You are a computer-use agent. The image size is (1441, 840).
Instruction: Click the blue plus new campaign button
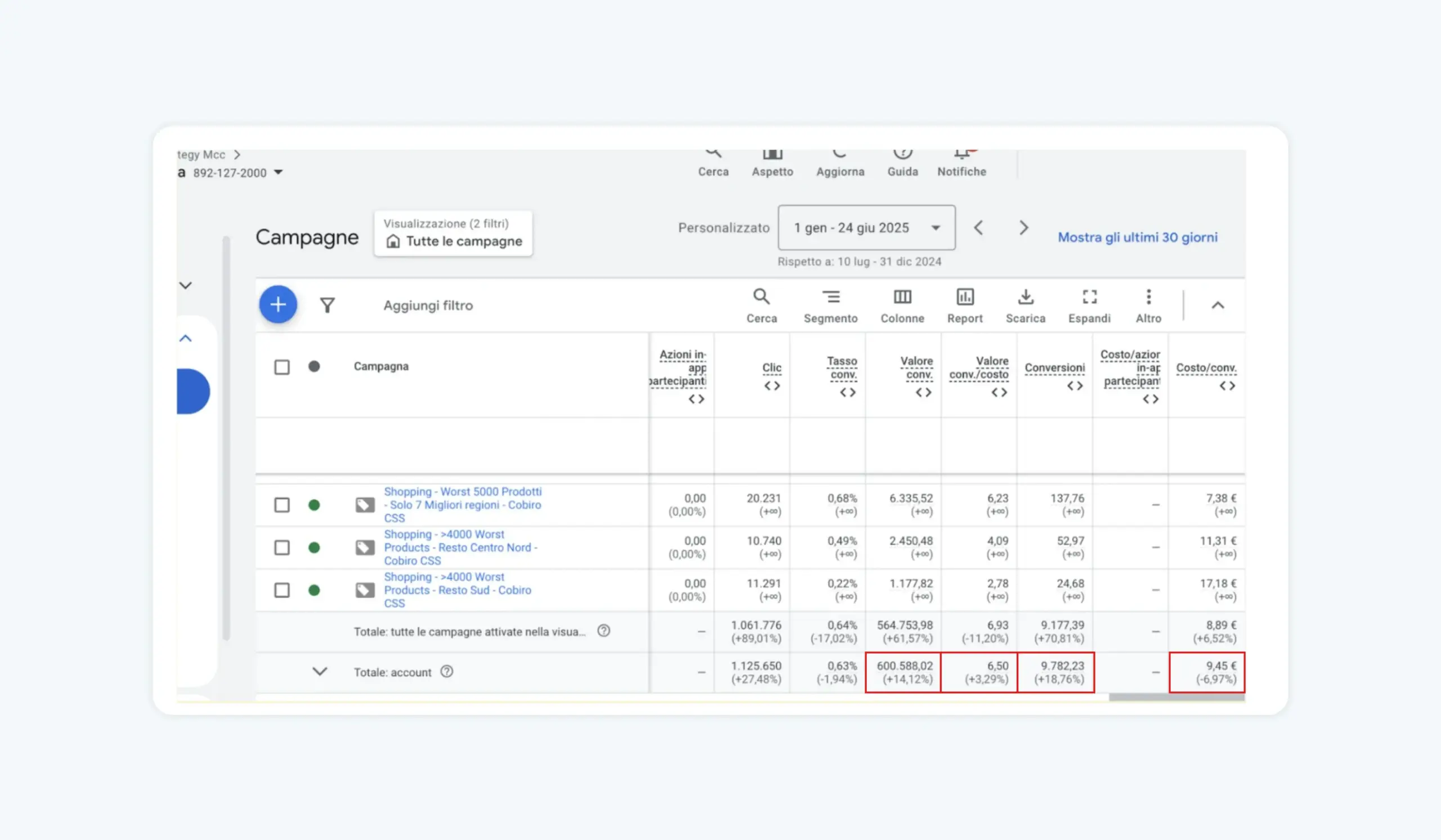278,304
